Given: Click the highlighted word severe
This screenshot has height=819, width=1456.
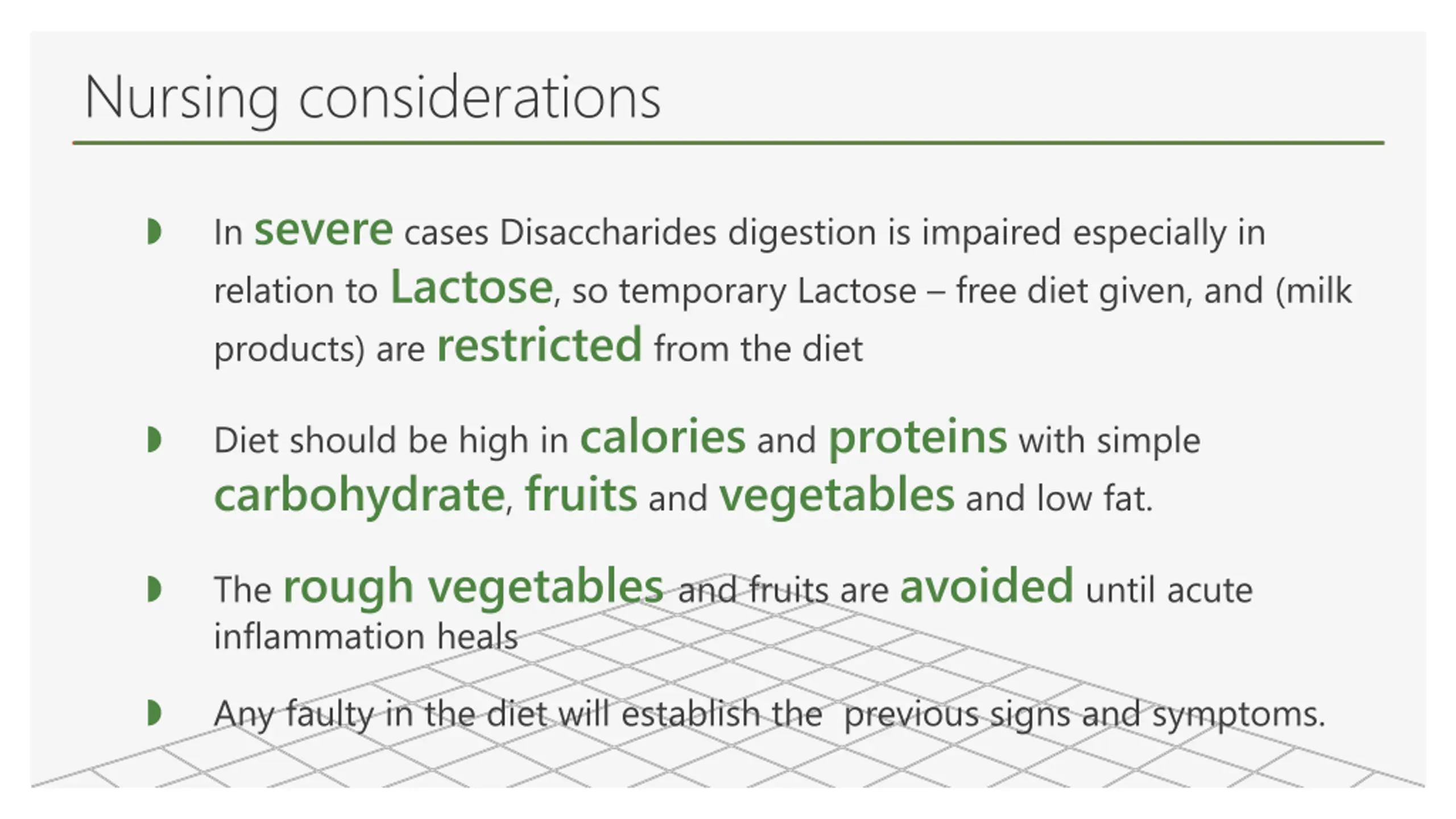Looking at the screenshot, I should (324, 230).
